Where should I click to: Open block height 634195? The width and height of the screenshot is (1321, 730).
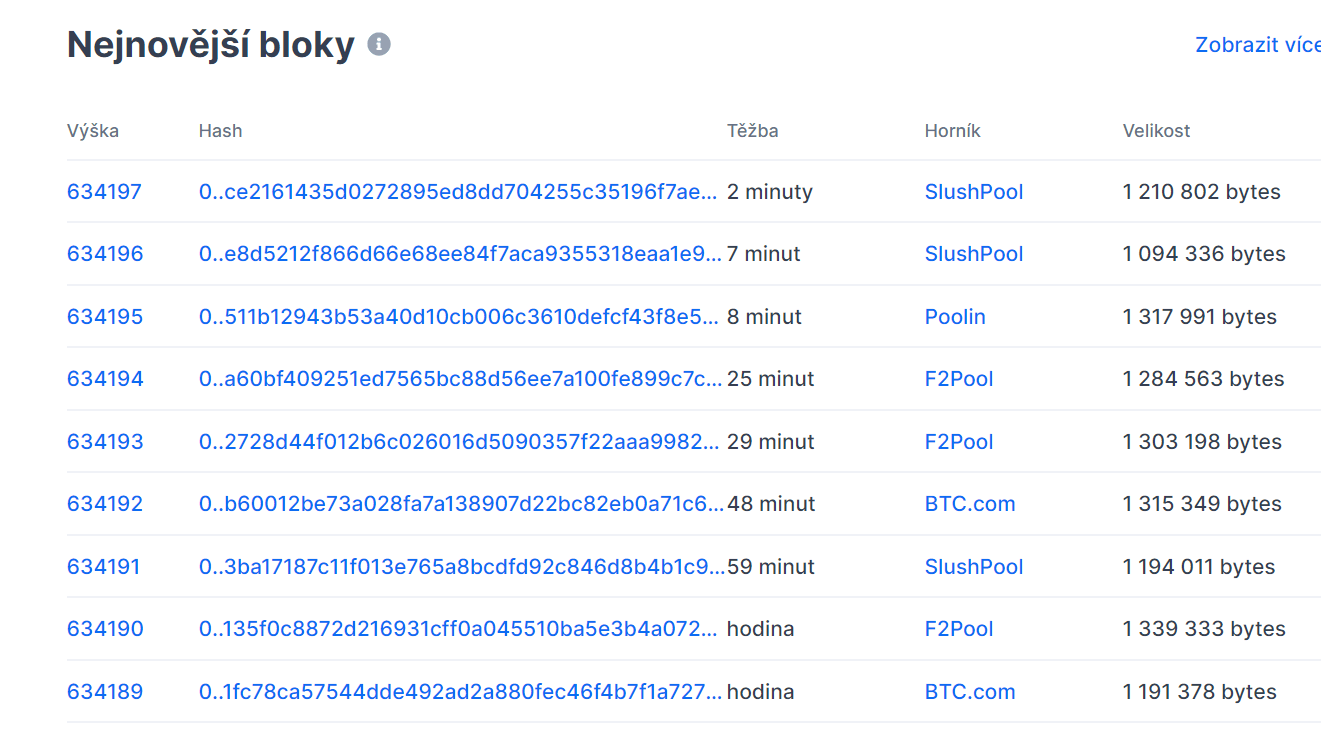coord(105,317)
